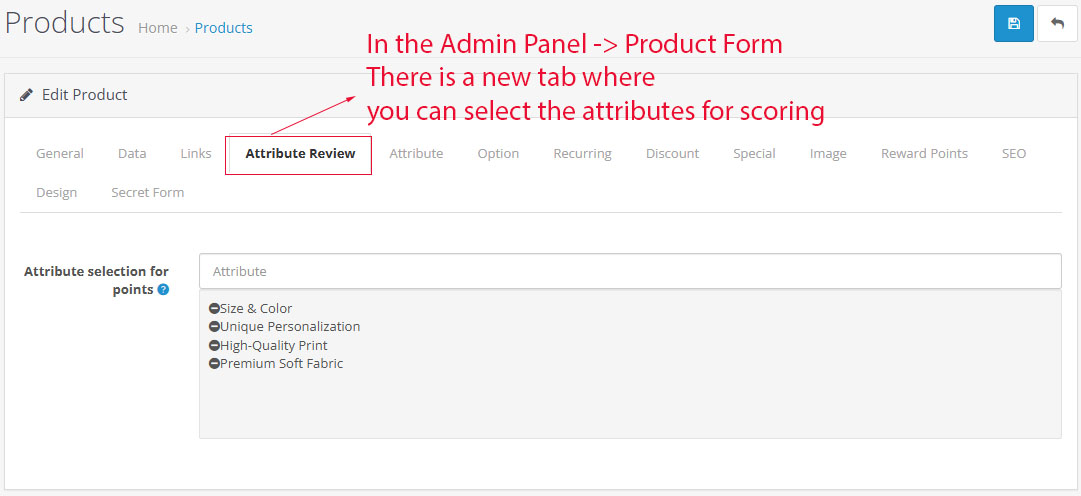Remove High-Quality Print via its minus icon

pyautogui.click(x=214, y=346)
